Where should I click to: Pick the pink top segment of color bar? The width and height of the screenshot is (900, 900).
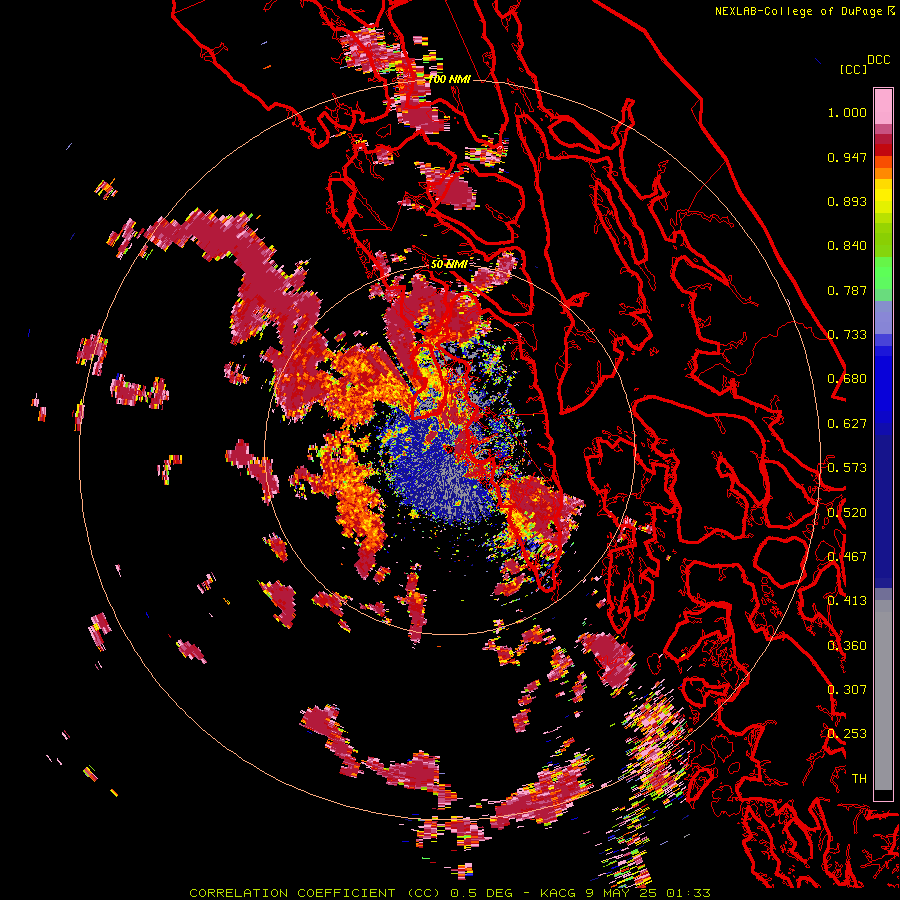[883, 106]
